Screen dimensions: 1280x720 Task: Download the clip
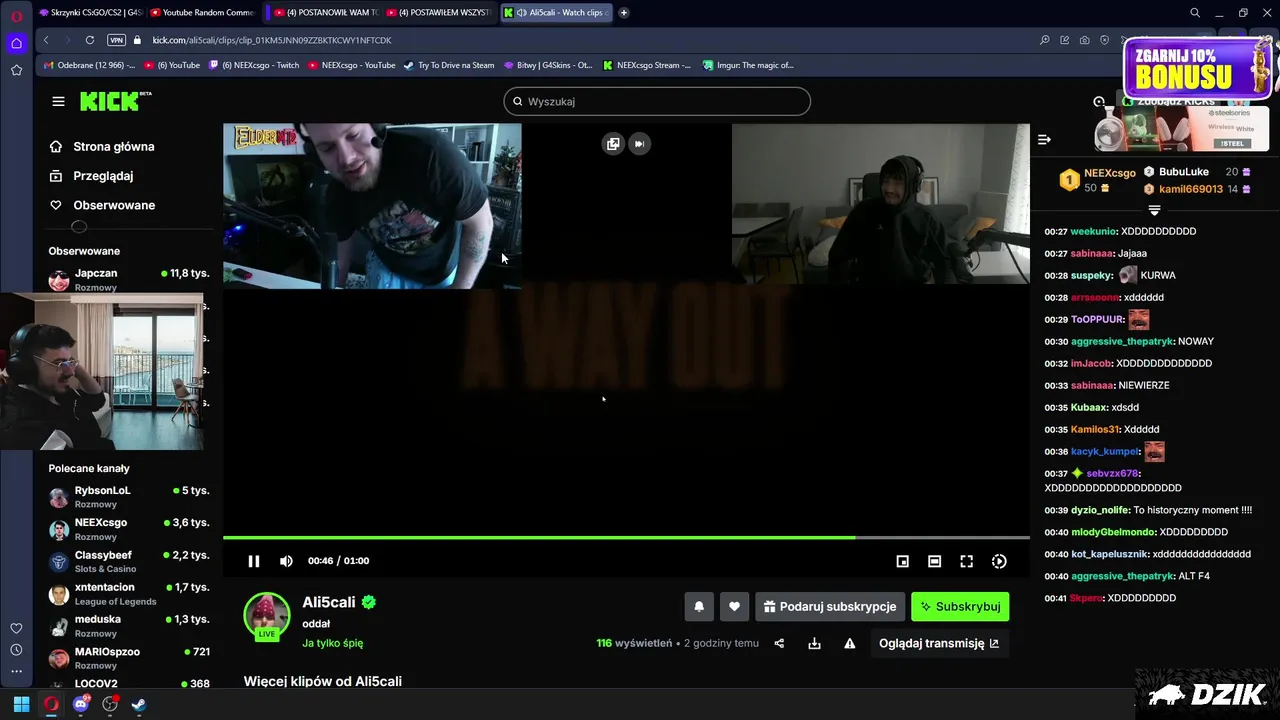tap(814, 643)
